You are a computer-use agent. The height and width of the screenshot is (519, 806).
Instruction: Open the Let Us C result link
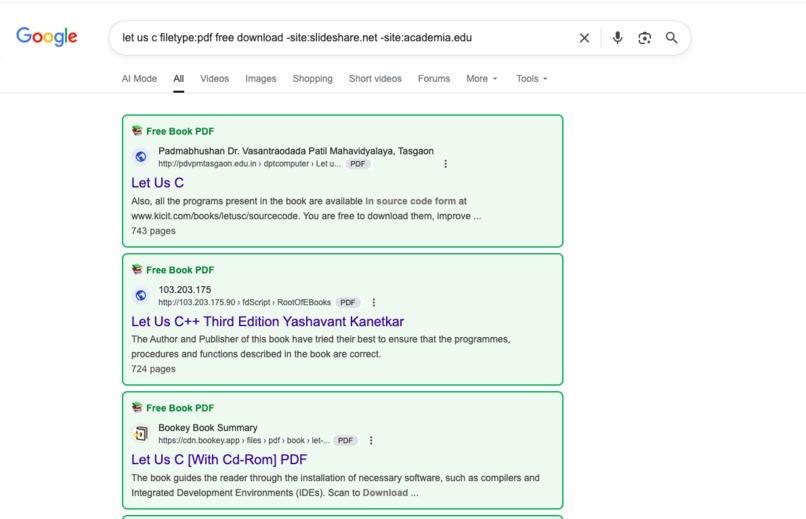click(x=157, y=183)
